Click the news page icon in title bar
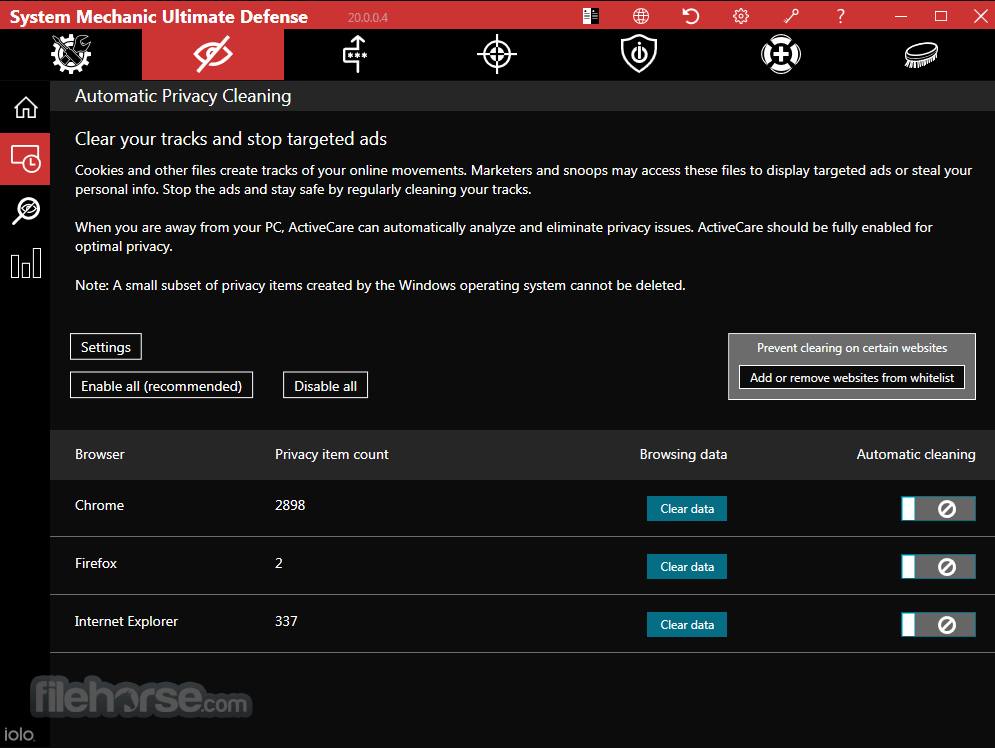Image resolution: width=995 pixels, height=748 pixels. (x=591, y=16)
